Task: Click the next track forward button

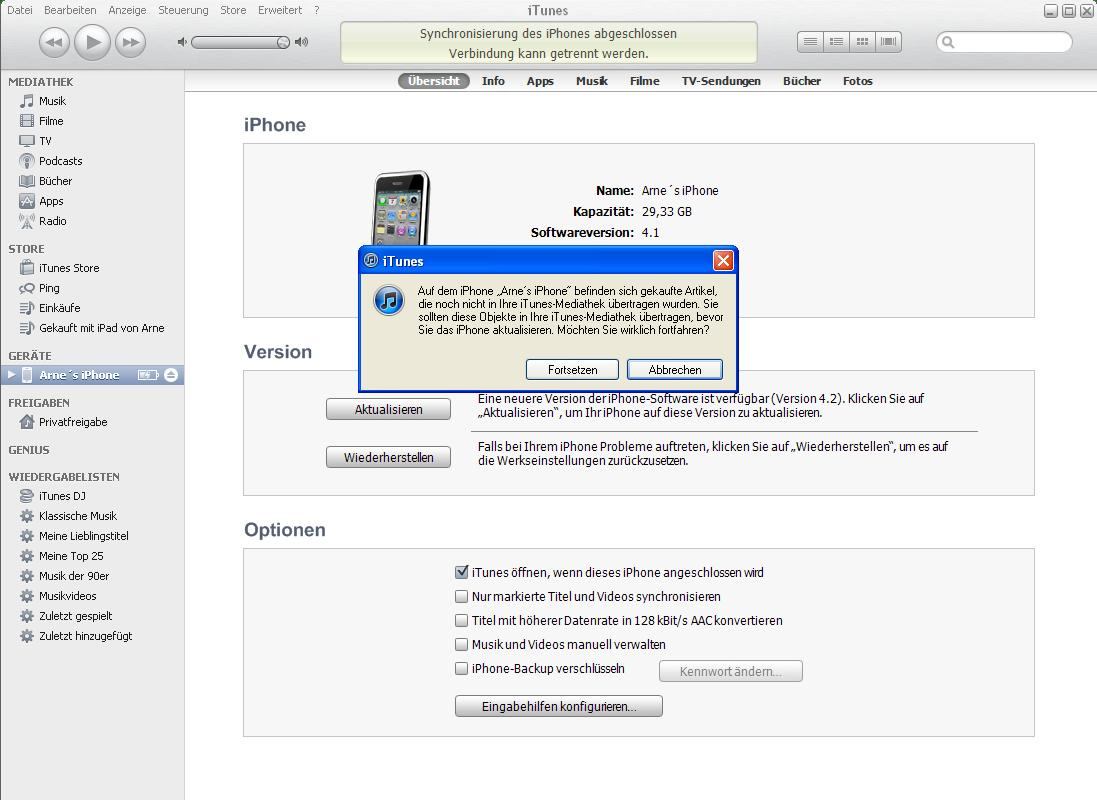Action: pos(130,42)
